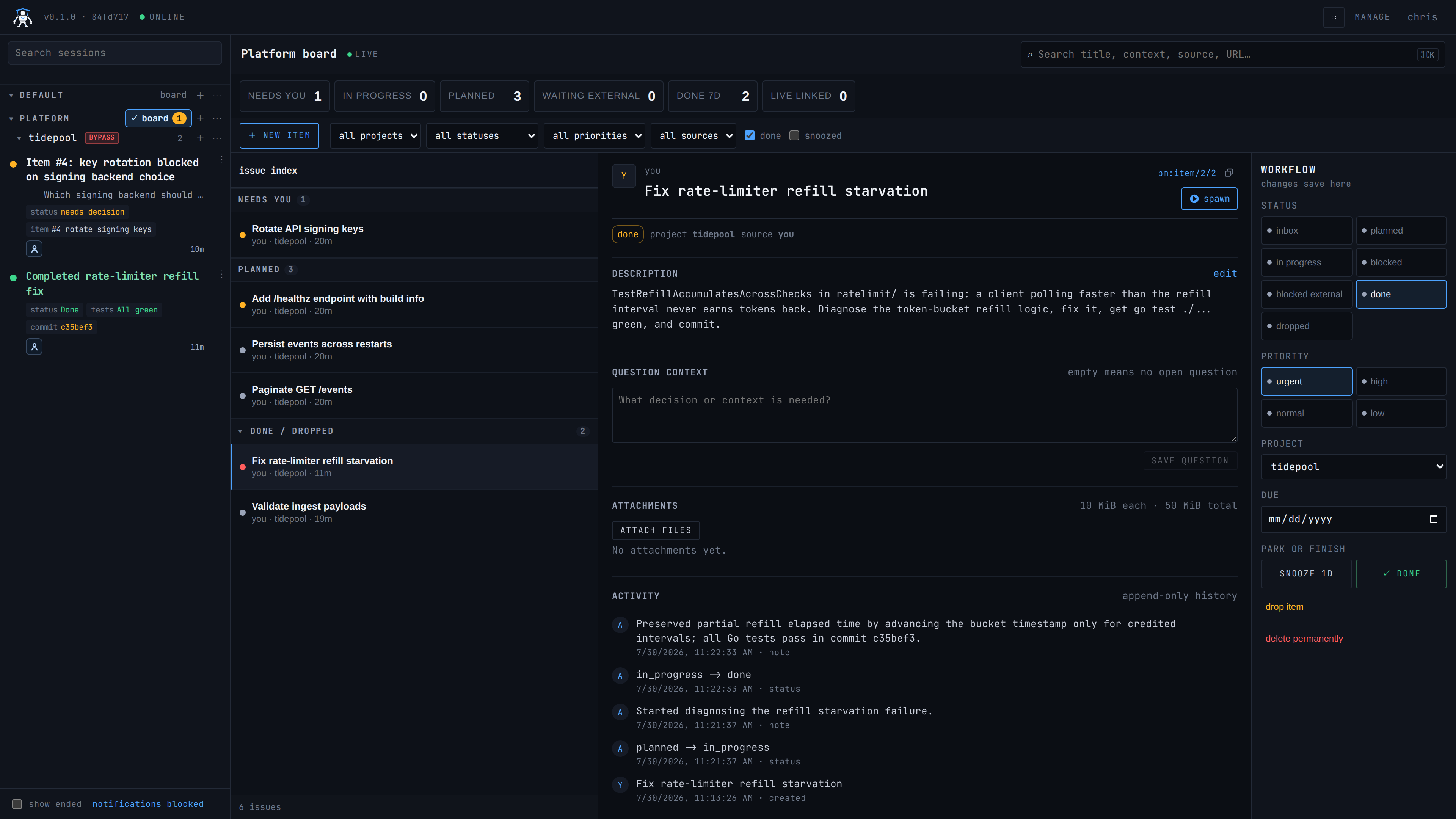Screen dimensions: 1456x819
Task: Click the NEW ITEM button
Action: [x=279, y=136]
